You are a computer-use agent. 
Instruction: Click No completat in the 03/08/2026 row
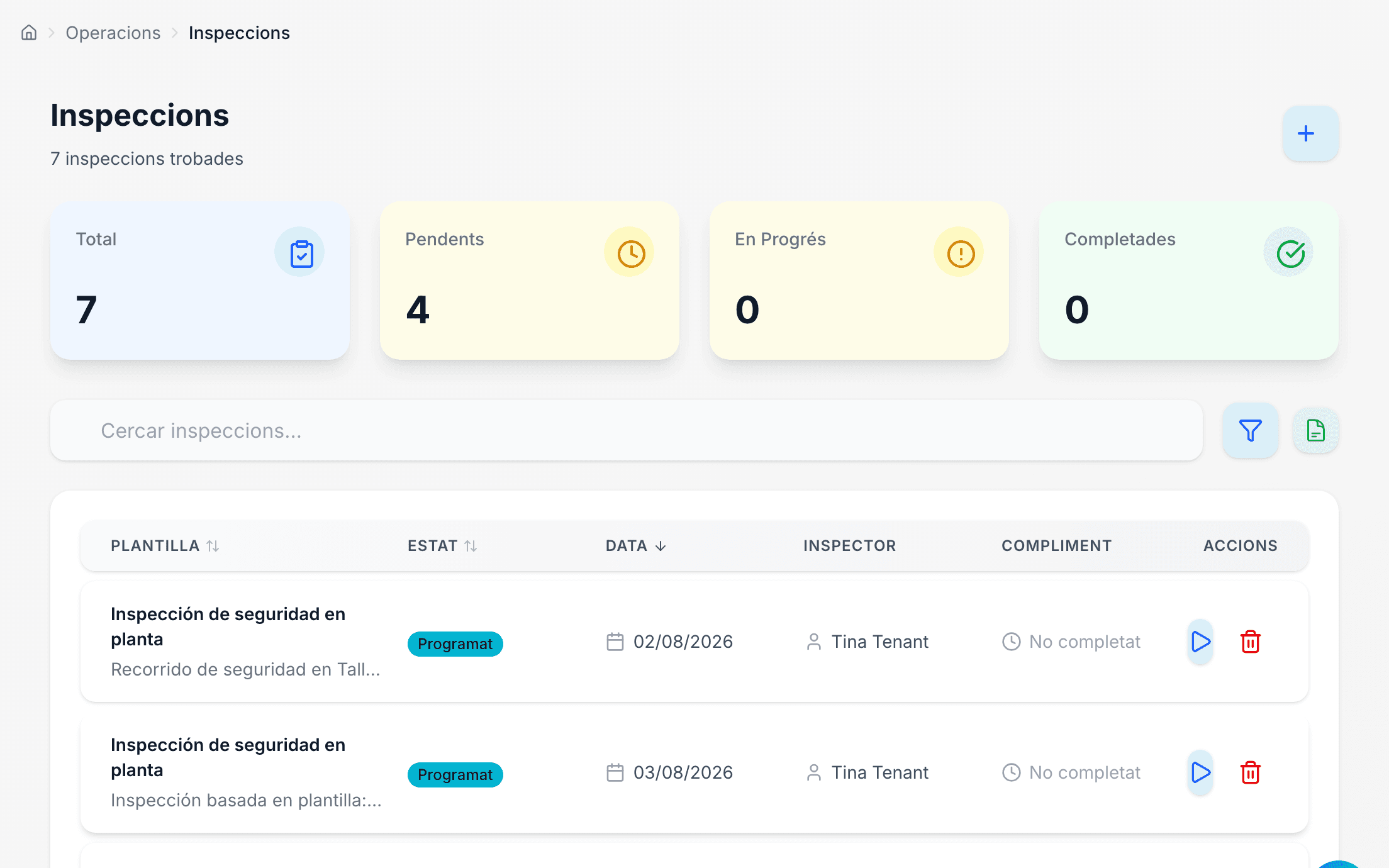click(x=1085, y=772)
